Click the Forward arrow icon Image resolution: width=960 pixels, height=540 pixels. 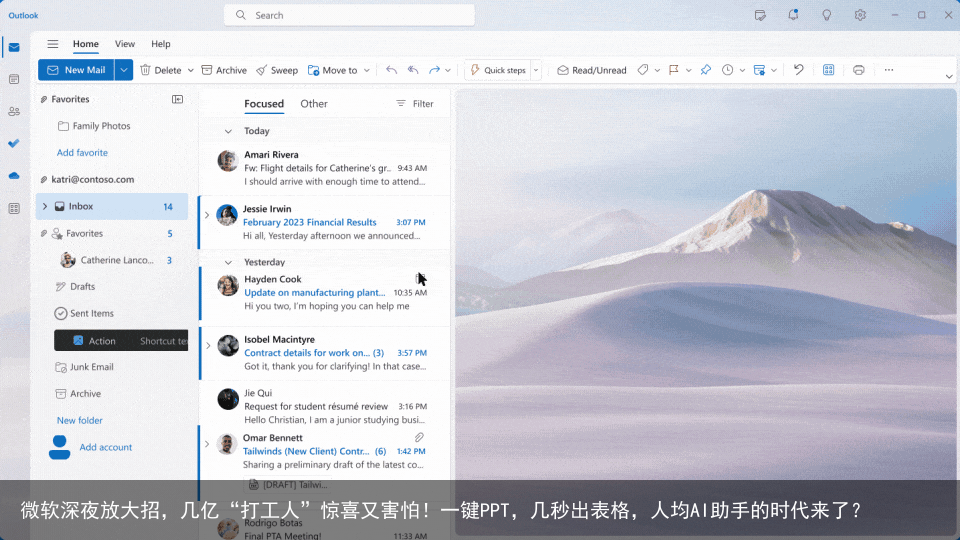[x=434, y=70]
